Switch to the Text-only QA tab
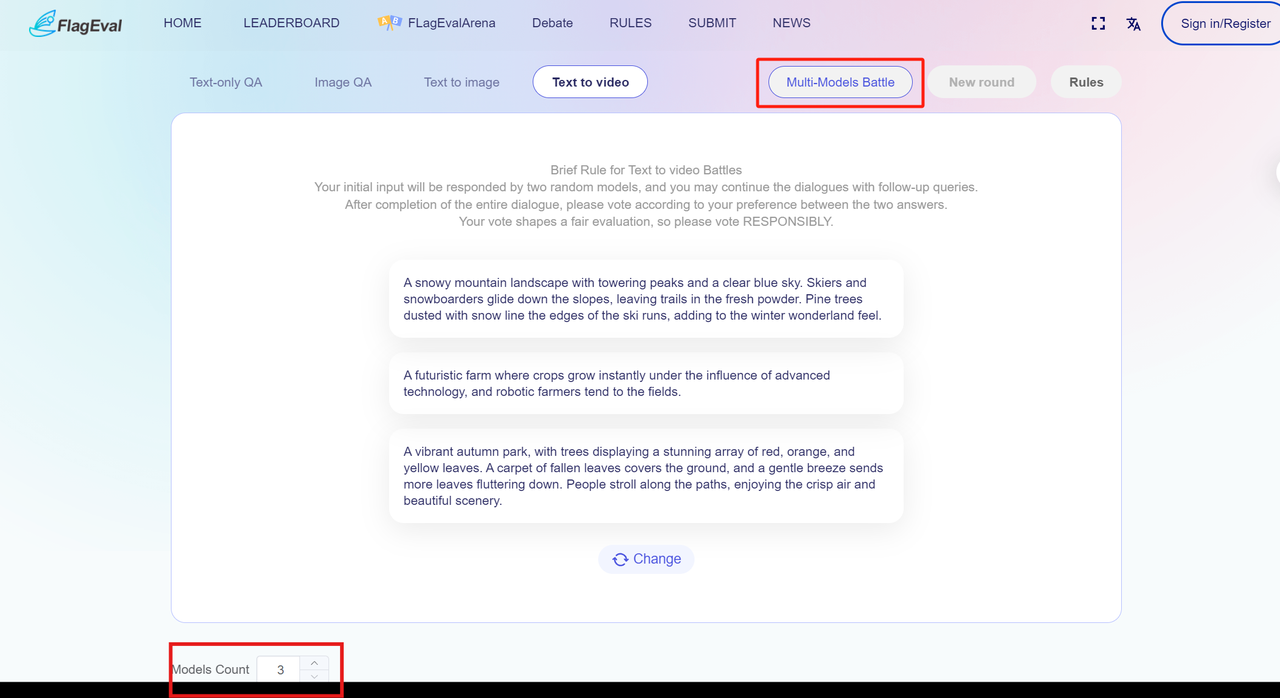Image resolution: width=1280 pixels, height=698 pixels. (x=226, y=82)
